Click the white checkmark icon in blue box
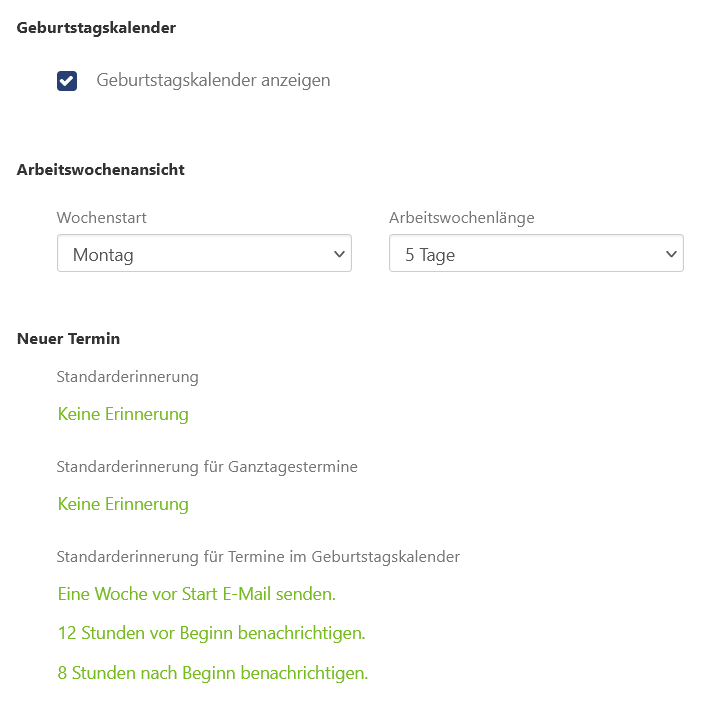This screenshot has width=712, height=703. [x=67, y=81]
